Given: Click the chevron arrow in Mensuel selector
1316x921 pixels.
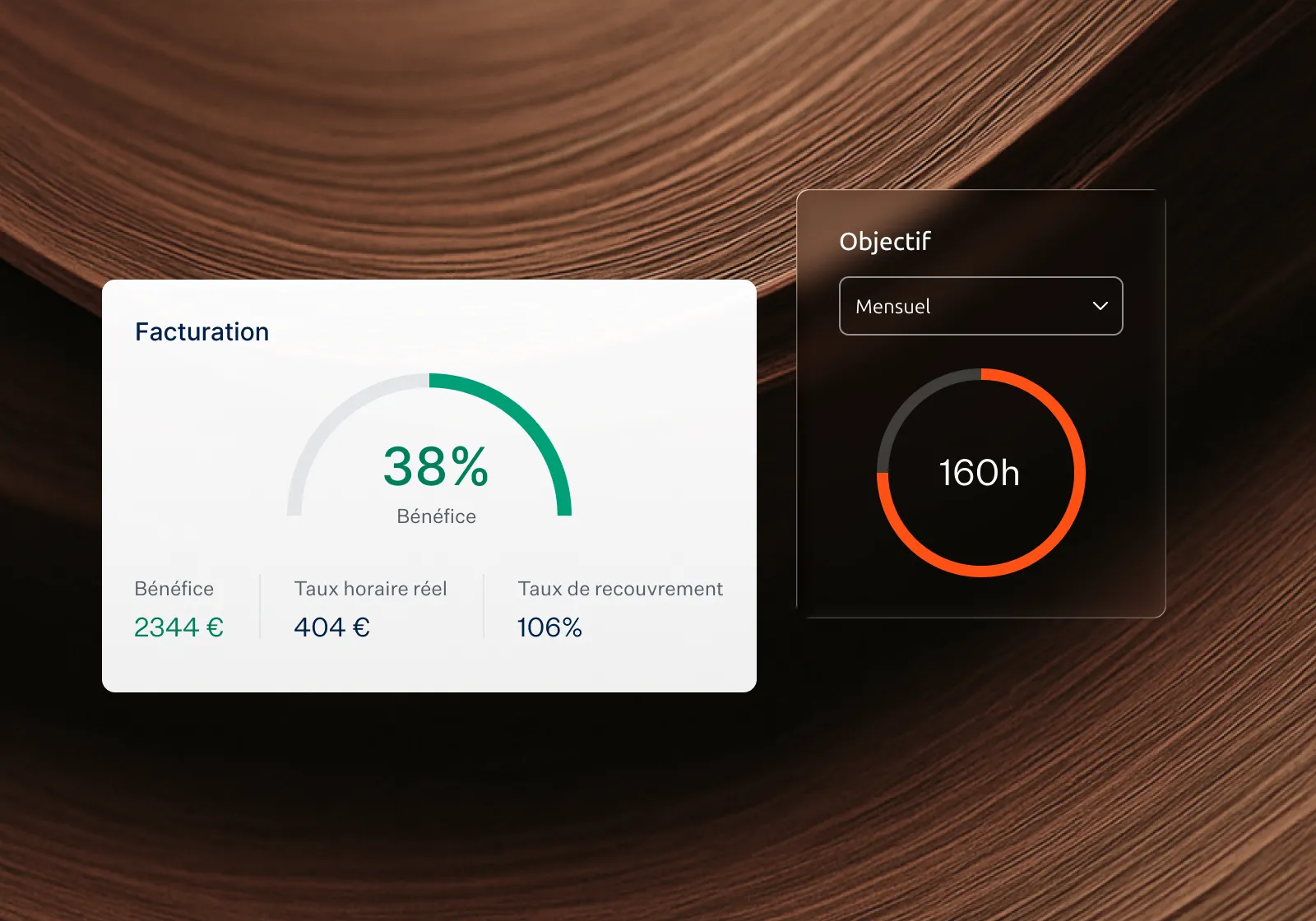Looking at the screenshot, I should (1100, 306).
